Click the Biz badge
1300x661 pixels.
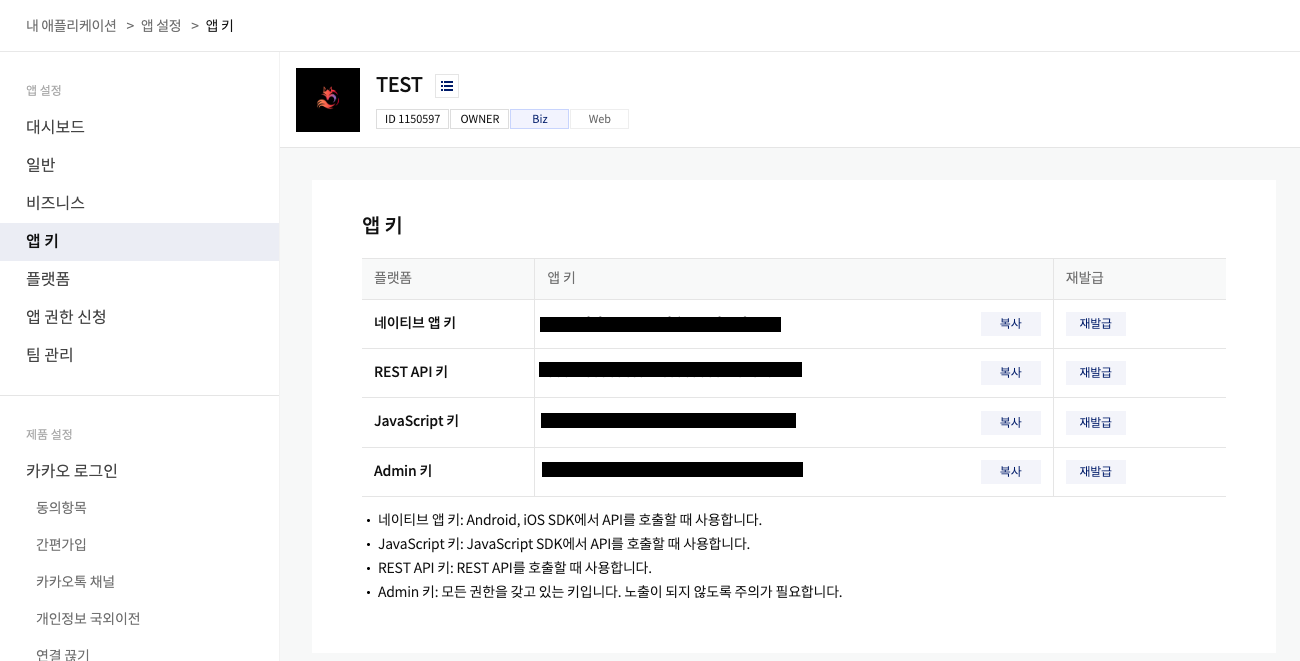(x=540, y=119)
